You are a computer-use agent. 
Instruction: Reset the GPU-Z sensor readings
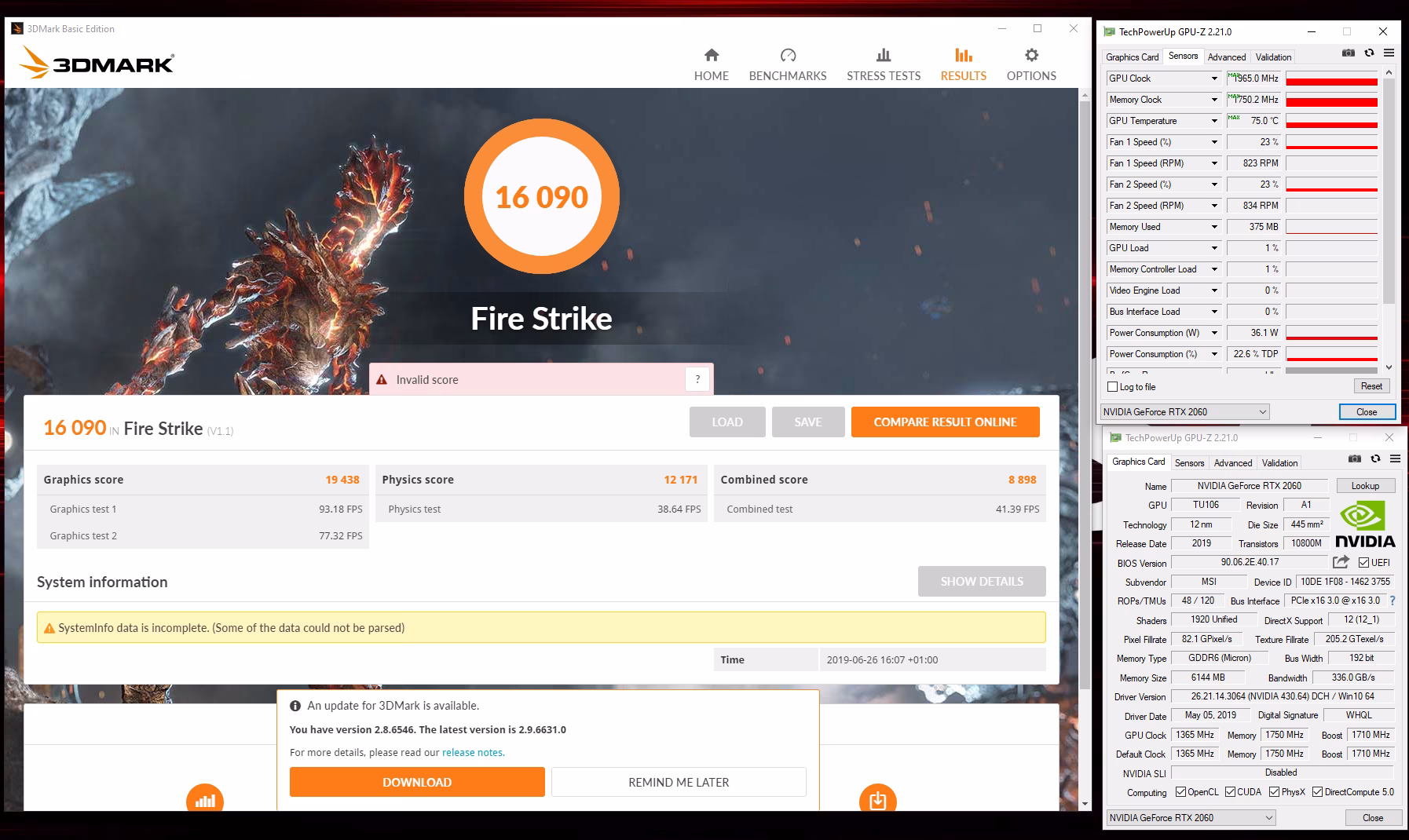pos(1371,386)
